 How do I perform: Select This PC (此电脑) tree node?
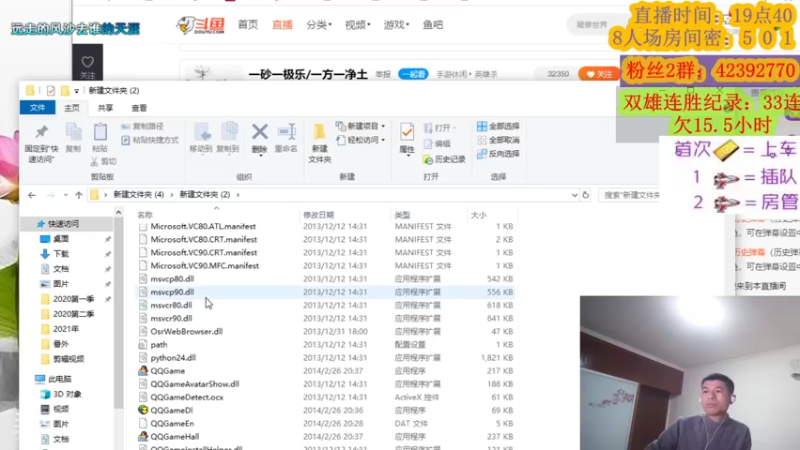[x=60, y=379]
